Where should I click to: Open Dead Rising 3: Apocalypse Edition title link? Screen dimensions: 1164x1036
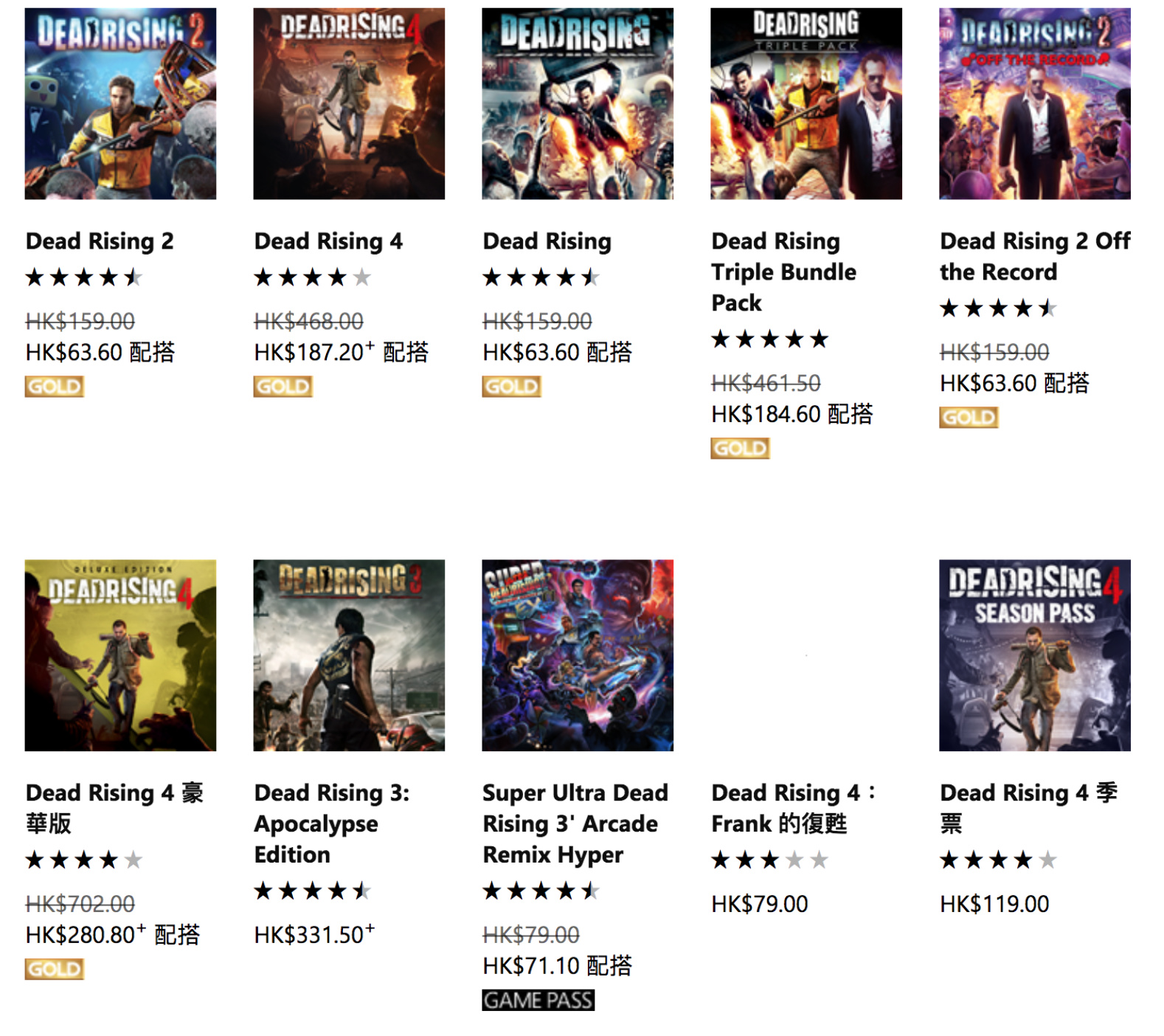tap(331, 823)
